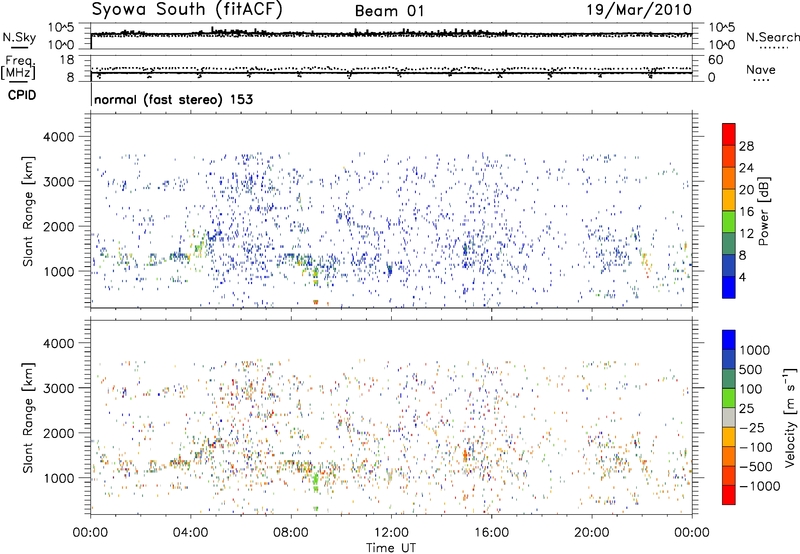The image size is (800, 554).
Task: Click the 'Nave' legend label
Action: pos(761,69)
